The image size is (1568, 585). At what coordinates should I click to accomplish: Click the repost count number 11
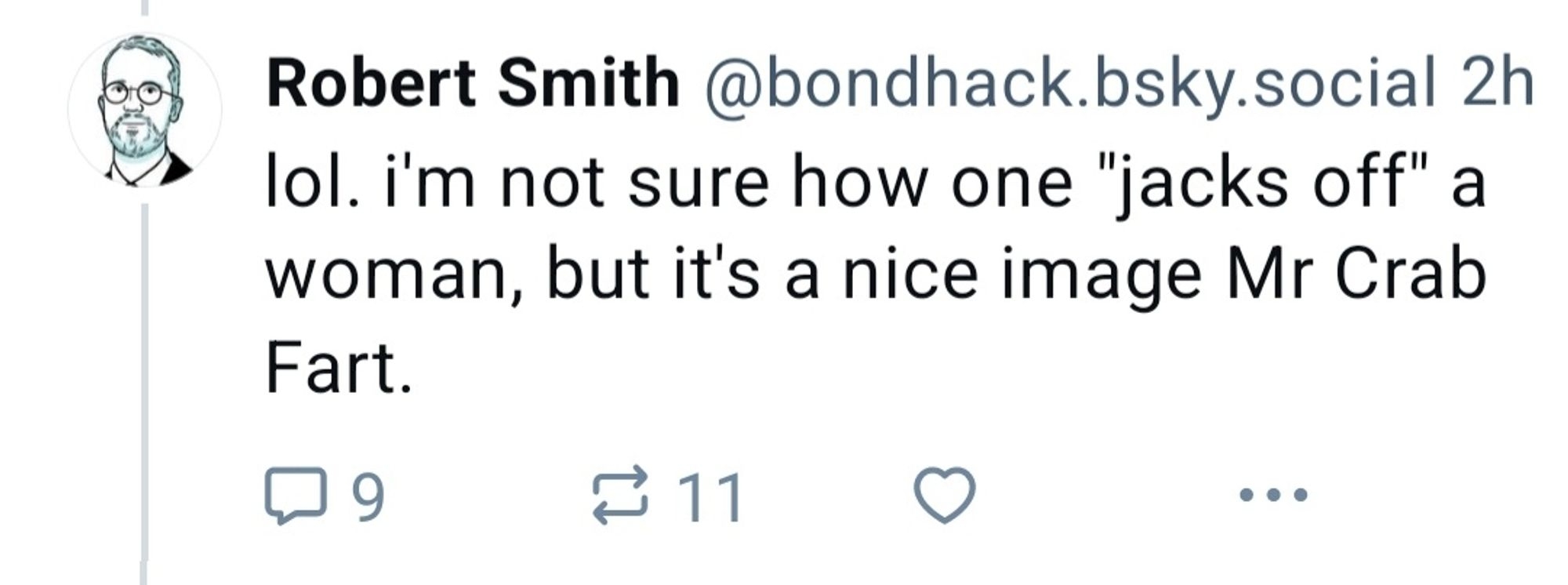(x=710, y=497)
